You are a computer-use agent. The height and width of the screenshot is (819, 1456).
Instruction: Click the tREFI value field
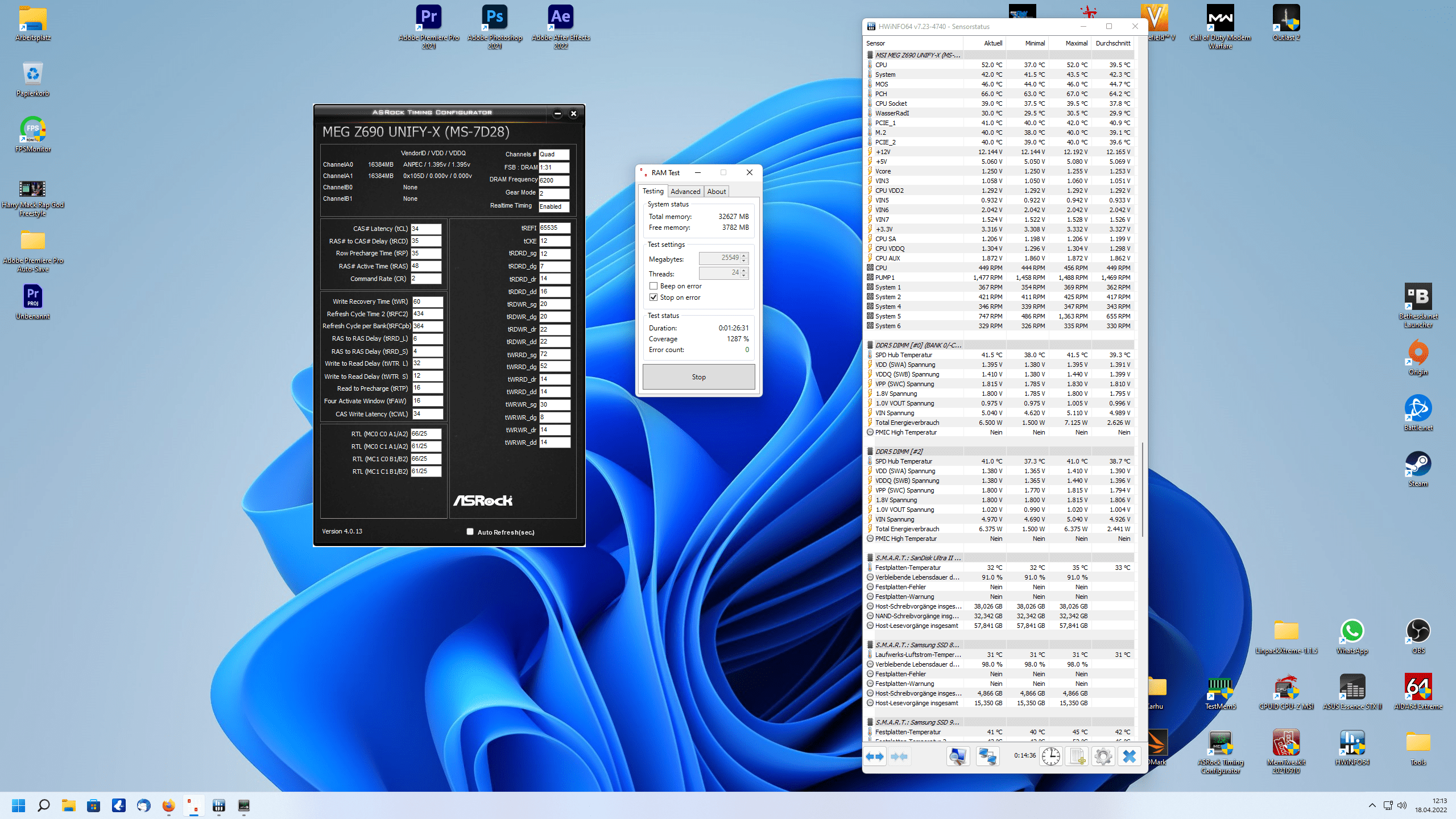click(x=555, y=227)
